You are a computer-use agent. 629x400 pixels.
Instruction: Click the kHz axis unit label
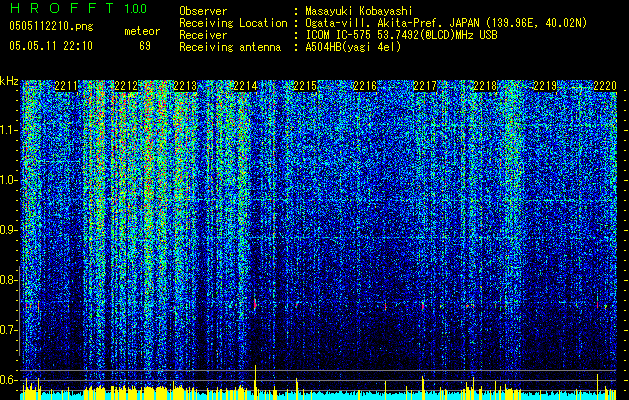pyautogui.click(x=9, y=81)
